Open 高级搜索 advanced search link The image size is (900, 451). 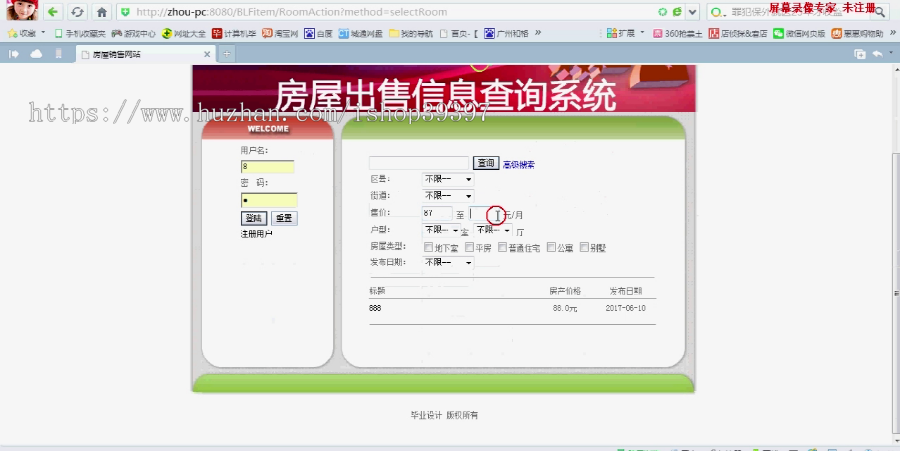(x=519, y=165)
